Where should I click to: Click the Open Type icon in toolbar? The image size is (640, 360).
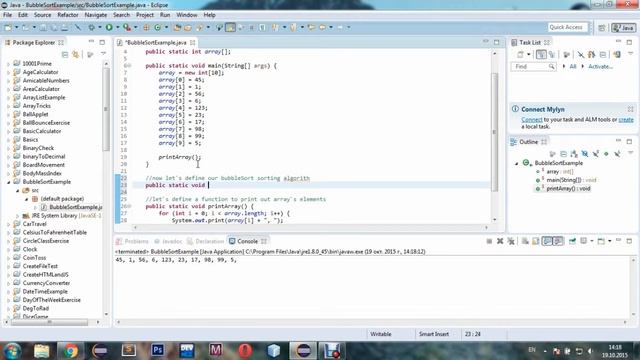[x=177, y=27]
